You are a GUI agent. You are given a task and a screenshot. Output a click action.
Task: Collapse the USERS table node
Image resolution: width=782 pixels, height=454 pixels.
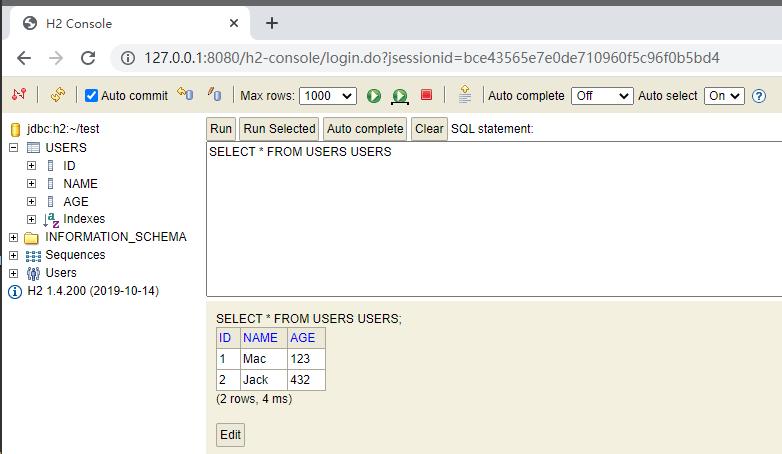(13, 148)
